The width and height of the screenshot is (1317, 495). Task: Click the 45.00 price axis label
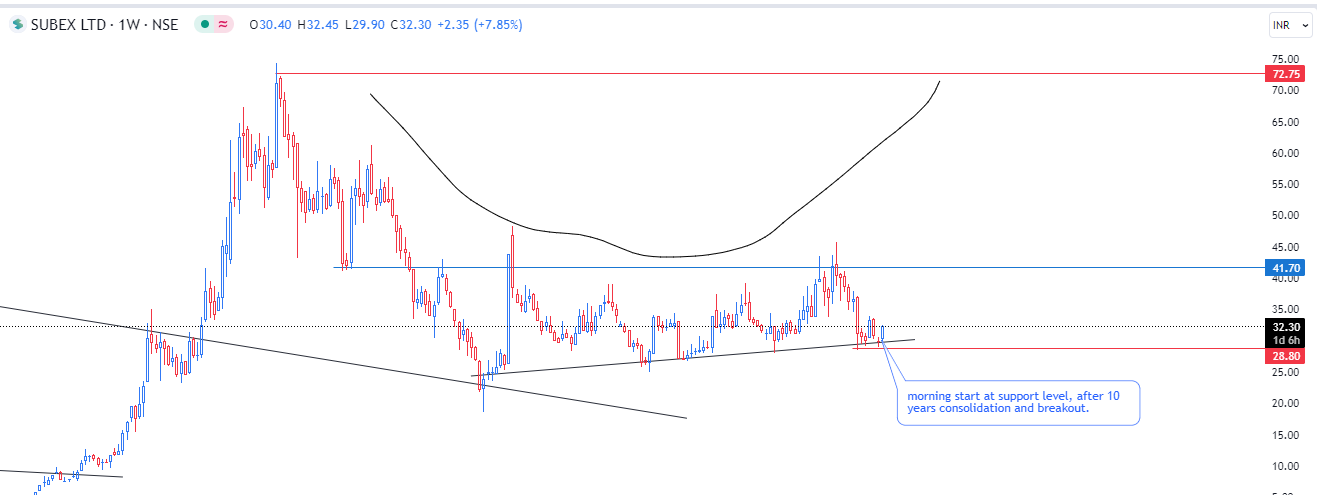click(1284, 247)
